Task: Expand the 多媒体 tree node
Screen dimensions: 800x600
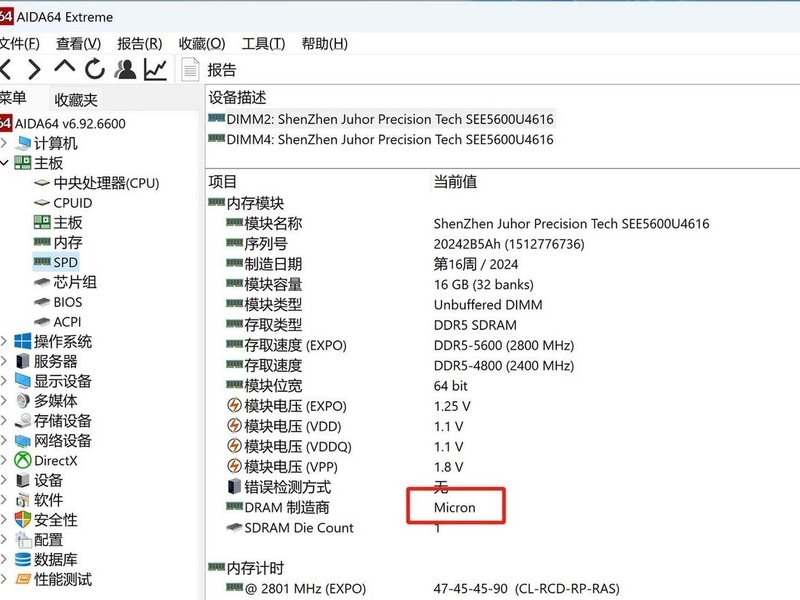Action: [x=4, y=401]
